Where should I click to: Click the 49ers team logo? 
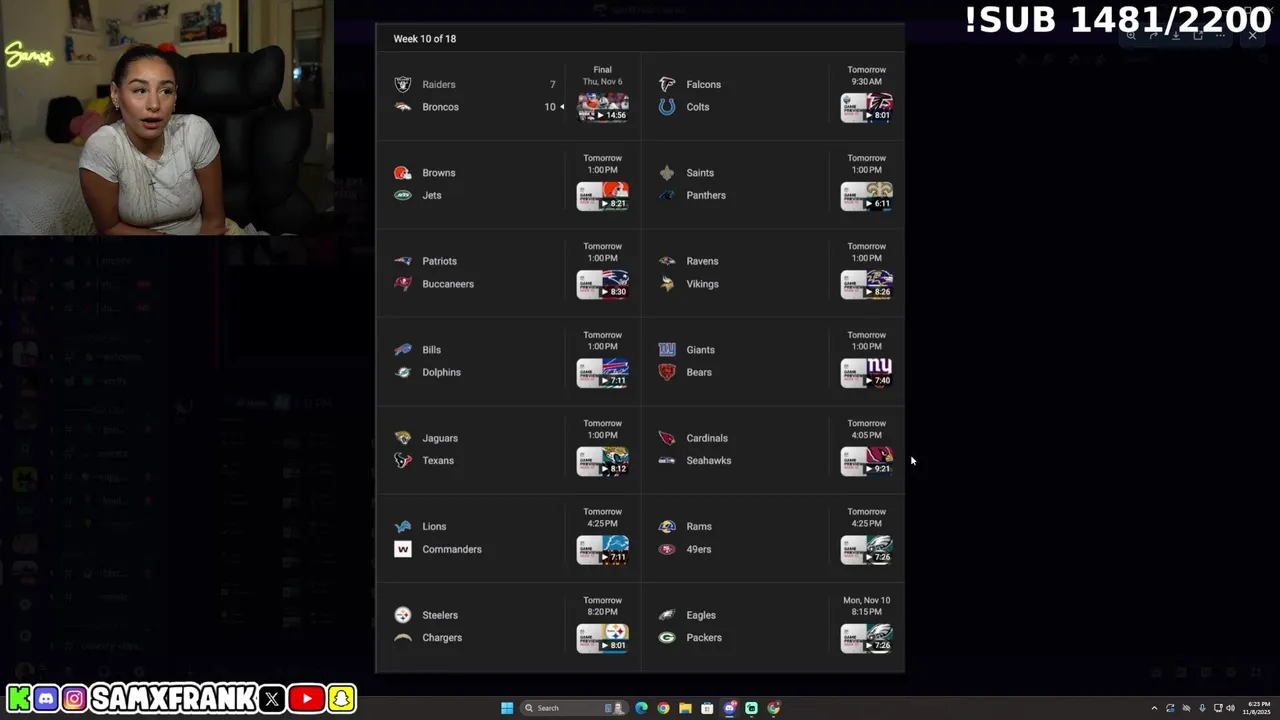667,549
